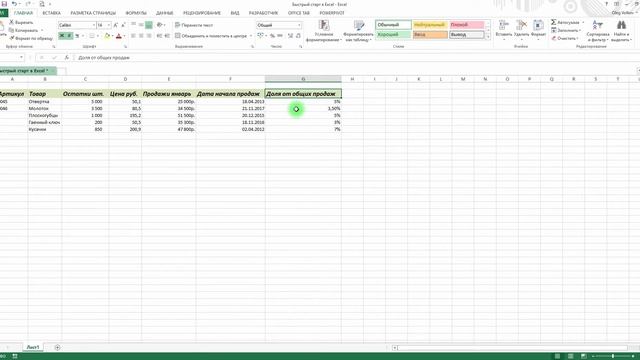Increase font size with the large A icon
Viewport: 640px width, 360px height.
click(116, 25)
